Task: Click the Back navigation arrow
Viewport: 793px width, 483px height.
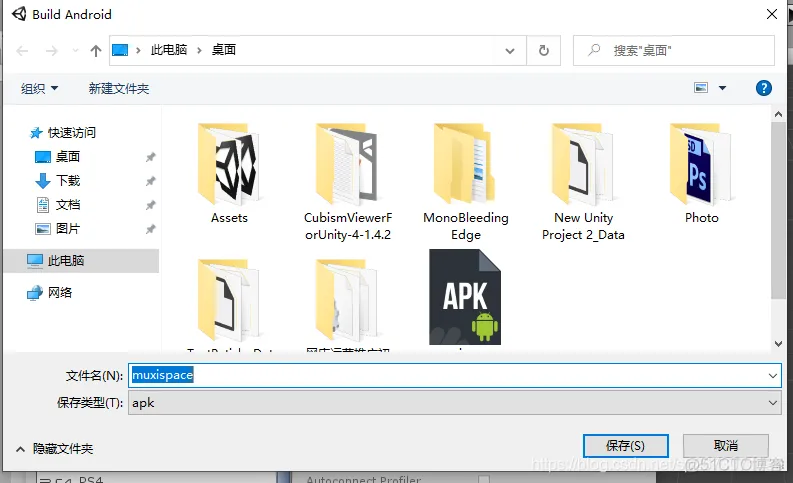Action: [x=22, y=51]
